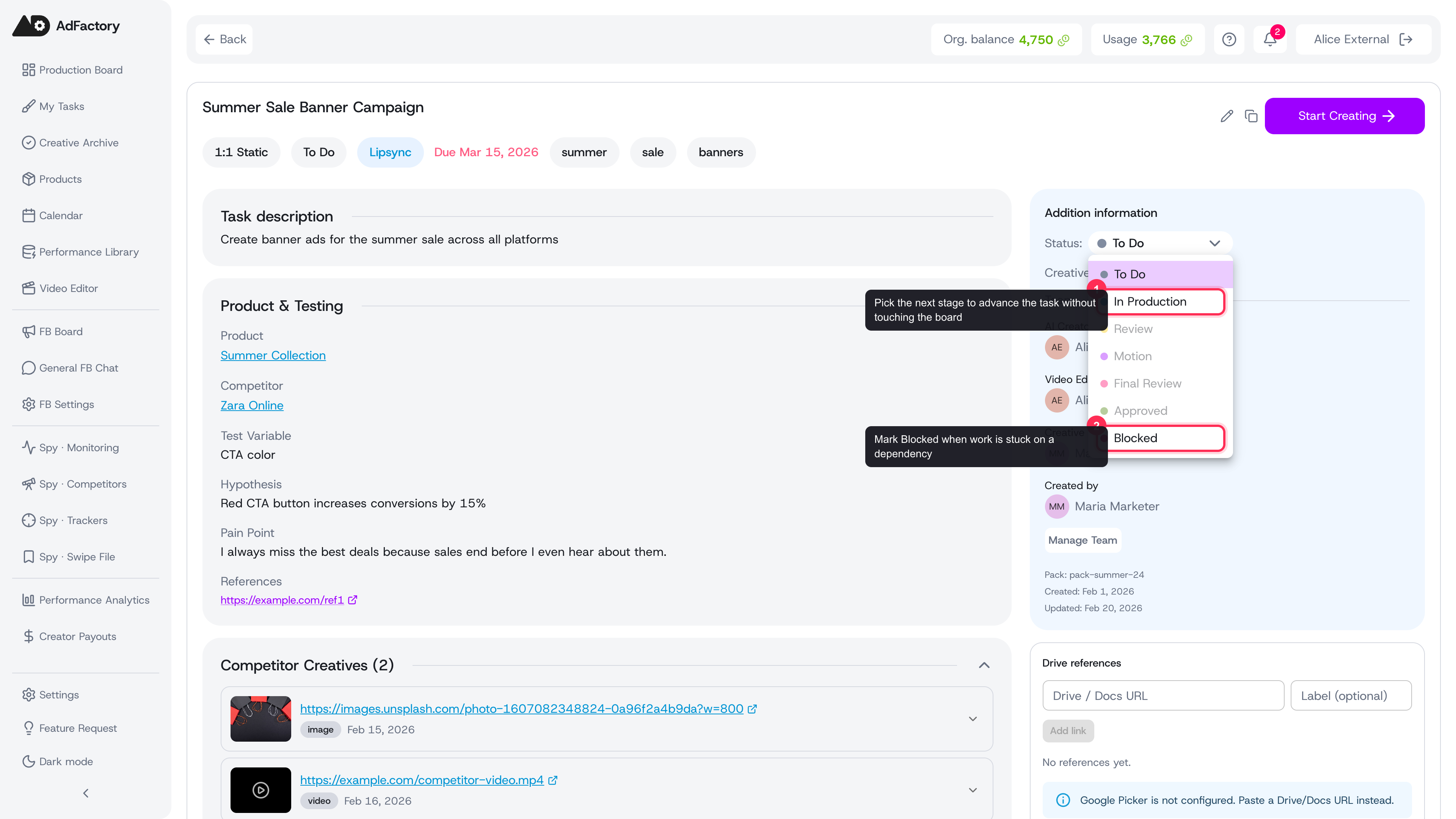1456x819 pixels.
Task: Play the competitor video thumbnail
Action: tap(260, 790)
